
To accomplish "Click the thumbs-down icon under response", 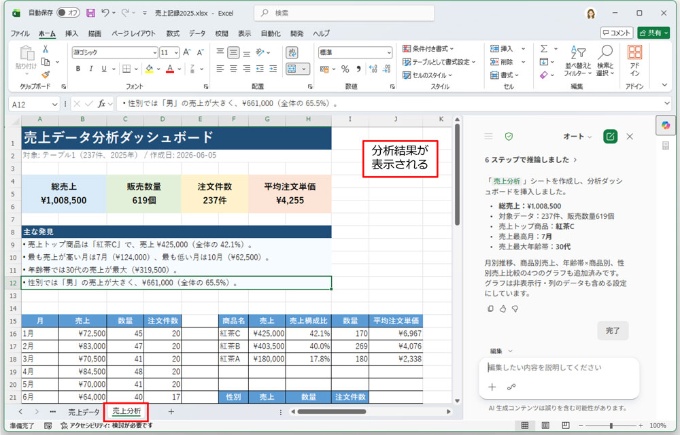I will click(515, 309).
